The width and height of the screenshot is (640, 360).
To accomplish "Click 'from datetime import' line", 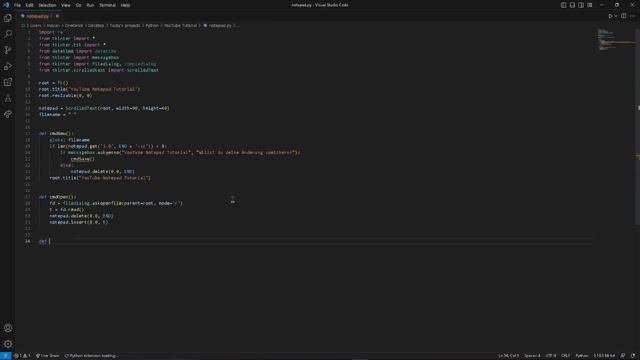I will (78, 51).
